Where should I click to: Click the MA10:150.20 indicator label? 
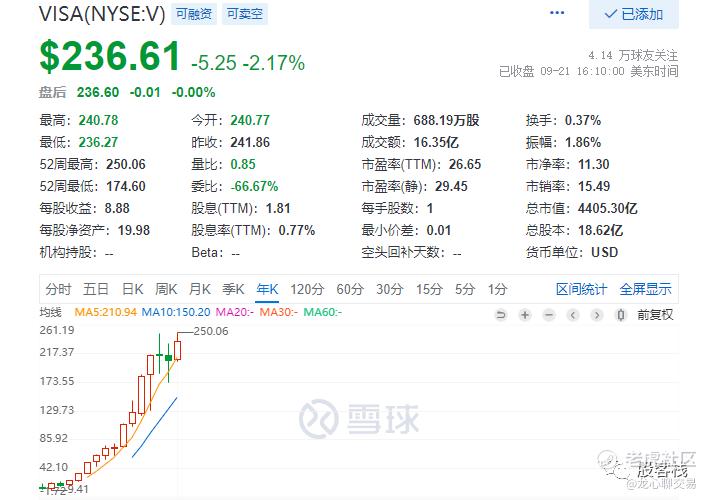pos(176,312)
